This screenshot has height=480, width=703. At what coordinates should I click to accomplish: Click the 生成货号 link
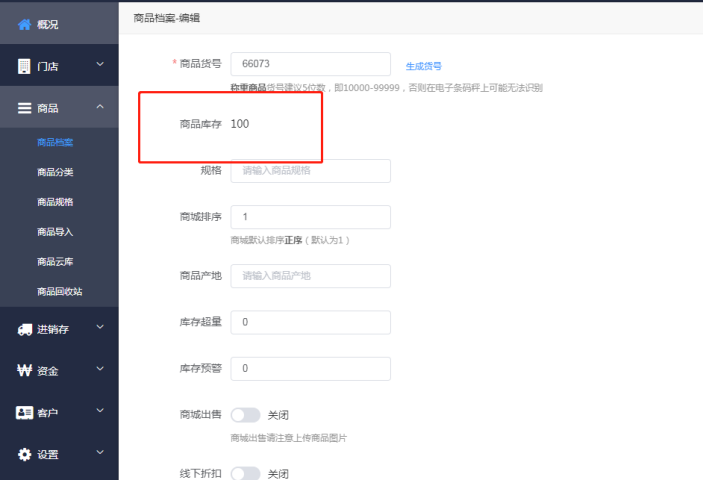[424, 66]
